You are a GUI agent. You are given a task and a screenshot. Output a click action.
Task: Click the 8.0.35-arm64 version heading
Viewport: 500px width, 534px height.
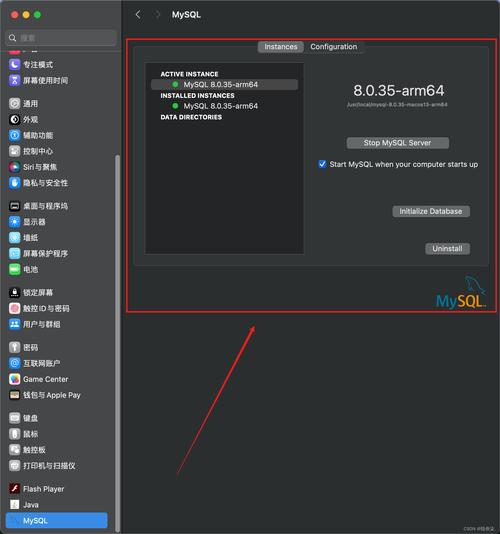tap(399, 91)
